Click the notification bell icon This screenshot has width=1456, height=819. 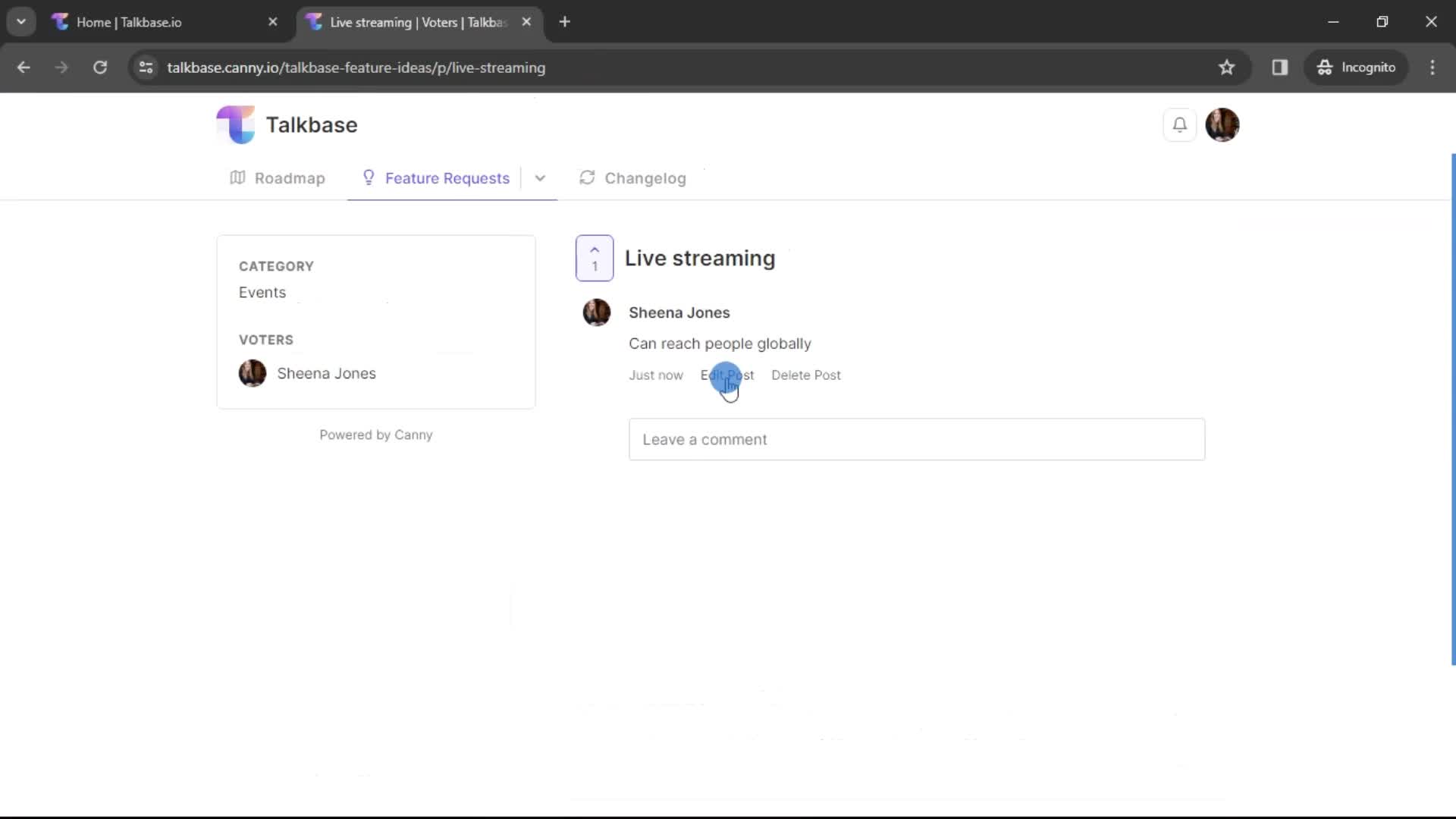pos(1179,124)
